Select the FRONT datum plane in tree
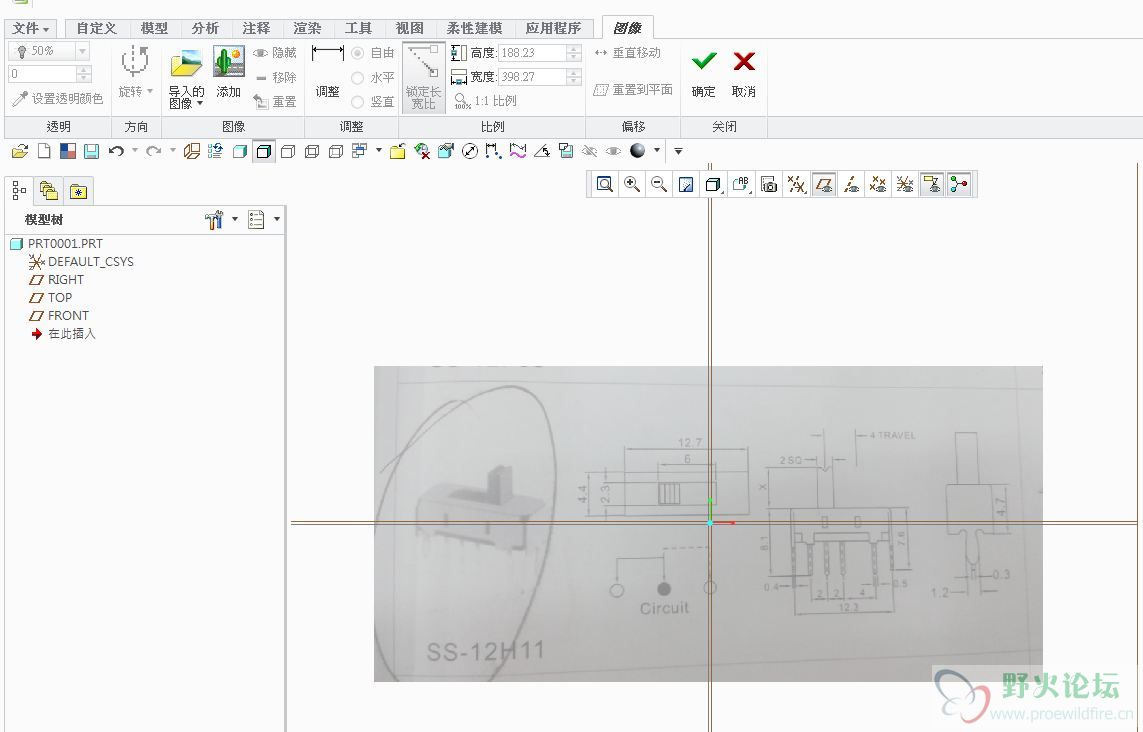Viewport: 1143px width, 732px height. [x=58, y=316]
